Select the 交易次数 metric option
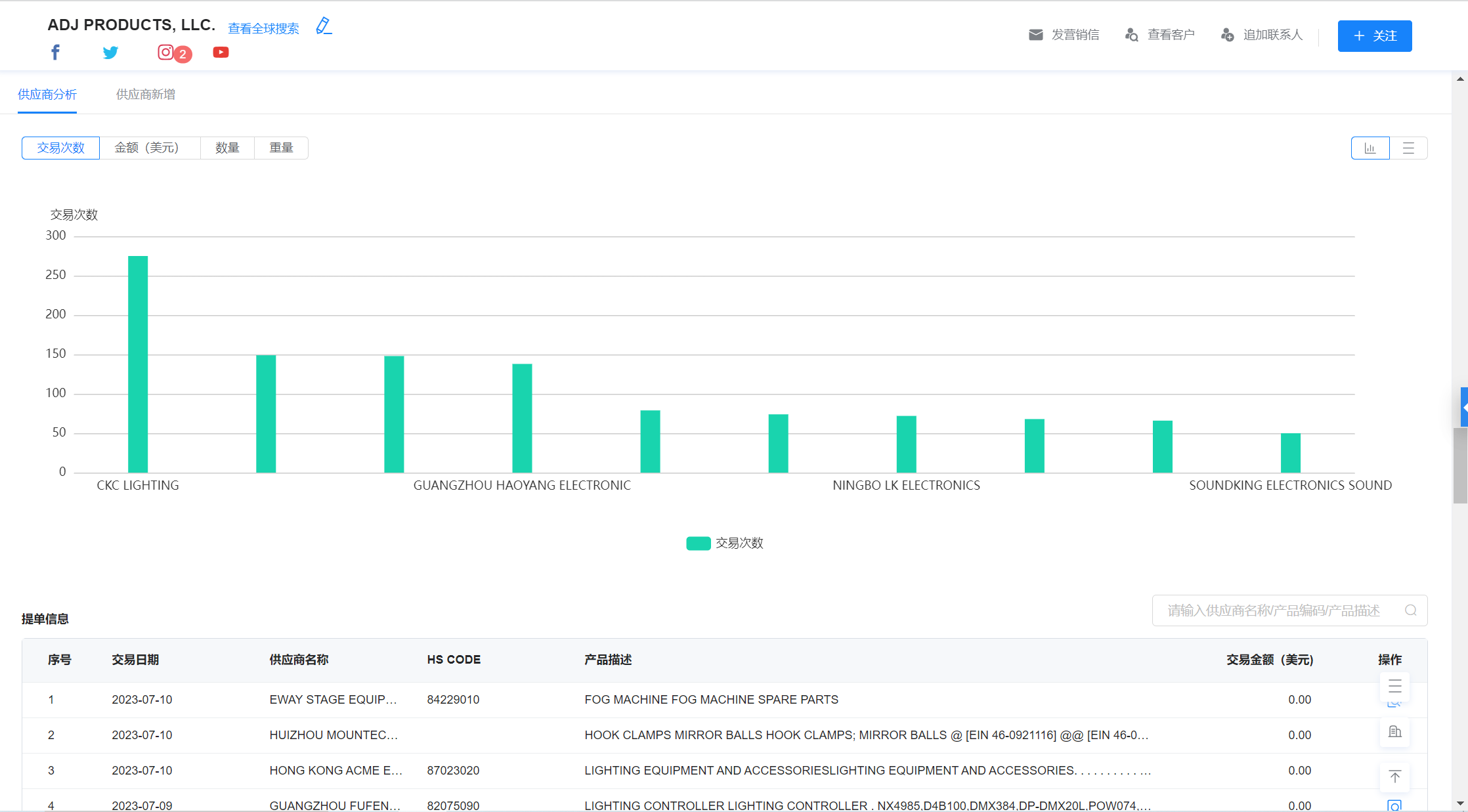1468x812 pixels. [60, 148]
